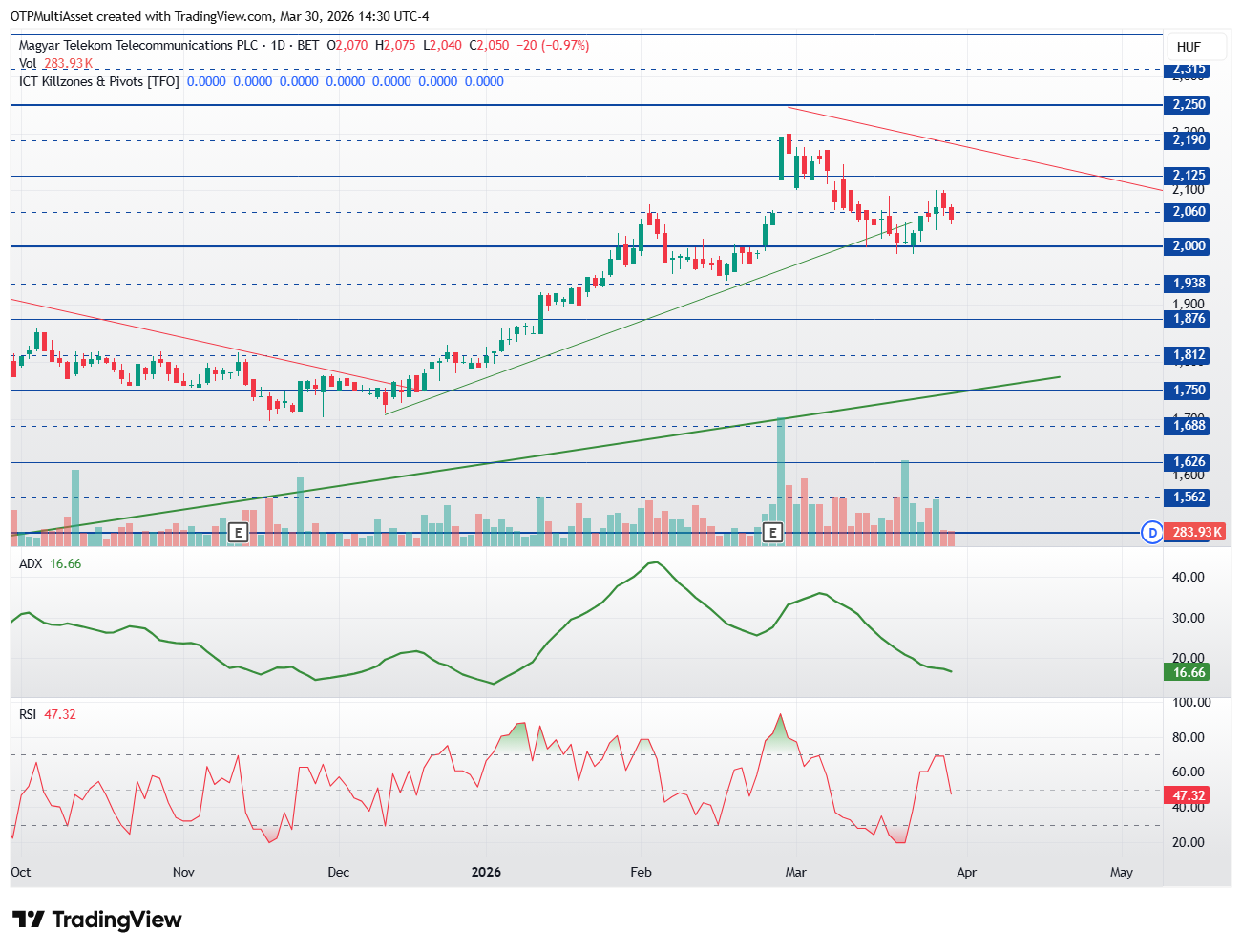Click the OTPMultiAsset created with TradingView.com caption

point(220,16)
